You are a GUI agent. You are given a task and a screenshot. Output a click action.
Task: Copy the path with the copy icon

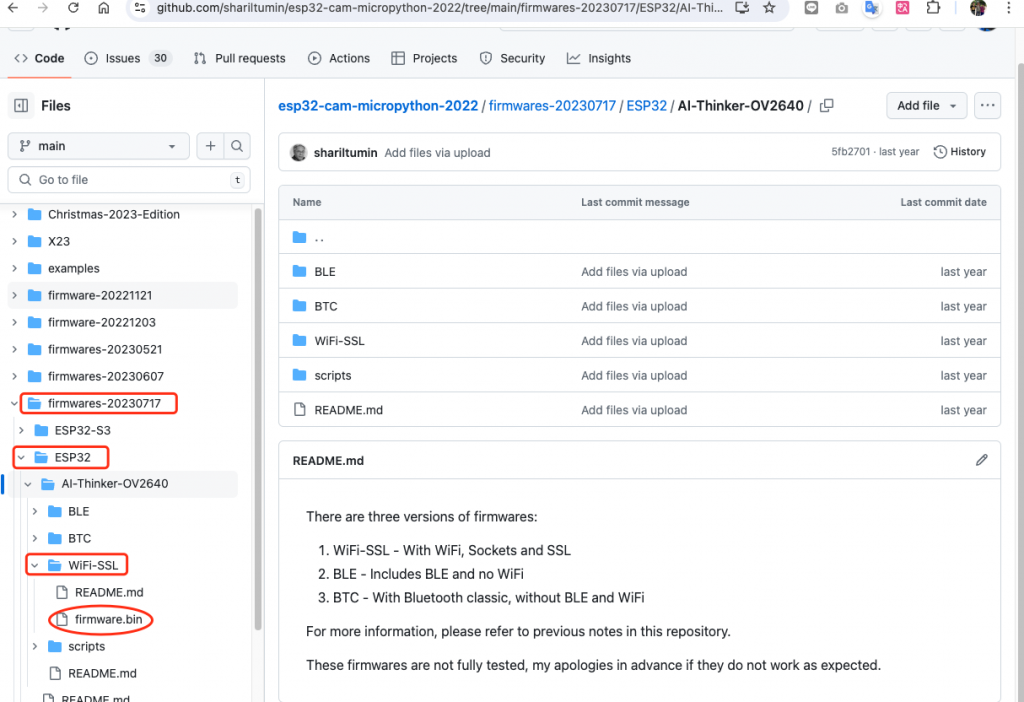[827, 106]
